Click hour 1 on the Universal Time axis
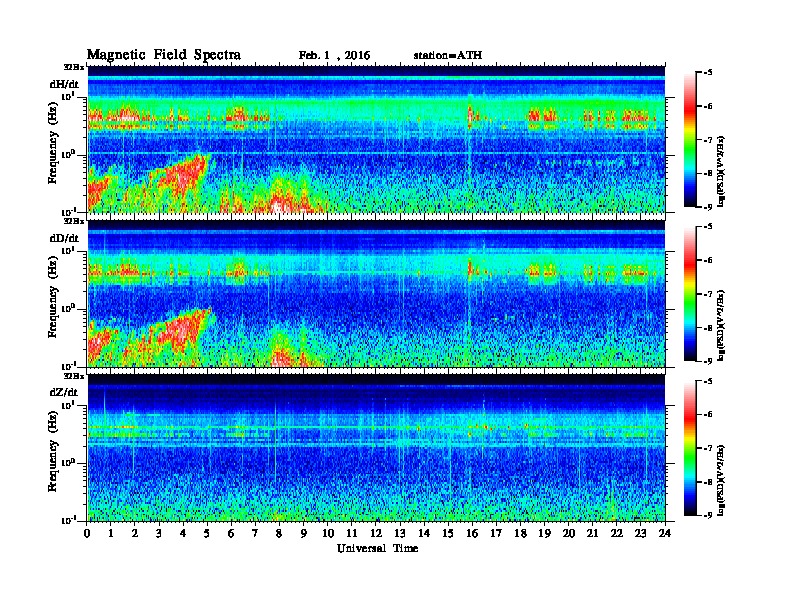Viewport: 792px width, 612px height. tap(111, 533)
